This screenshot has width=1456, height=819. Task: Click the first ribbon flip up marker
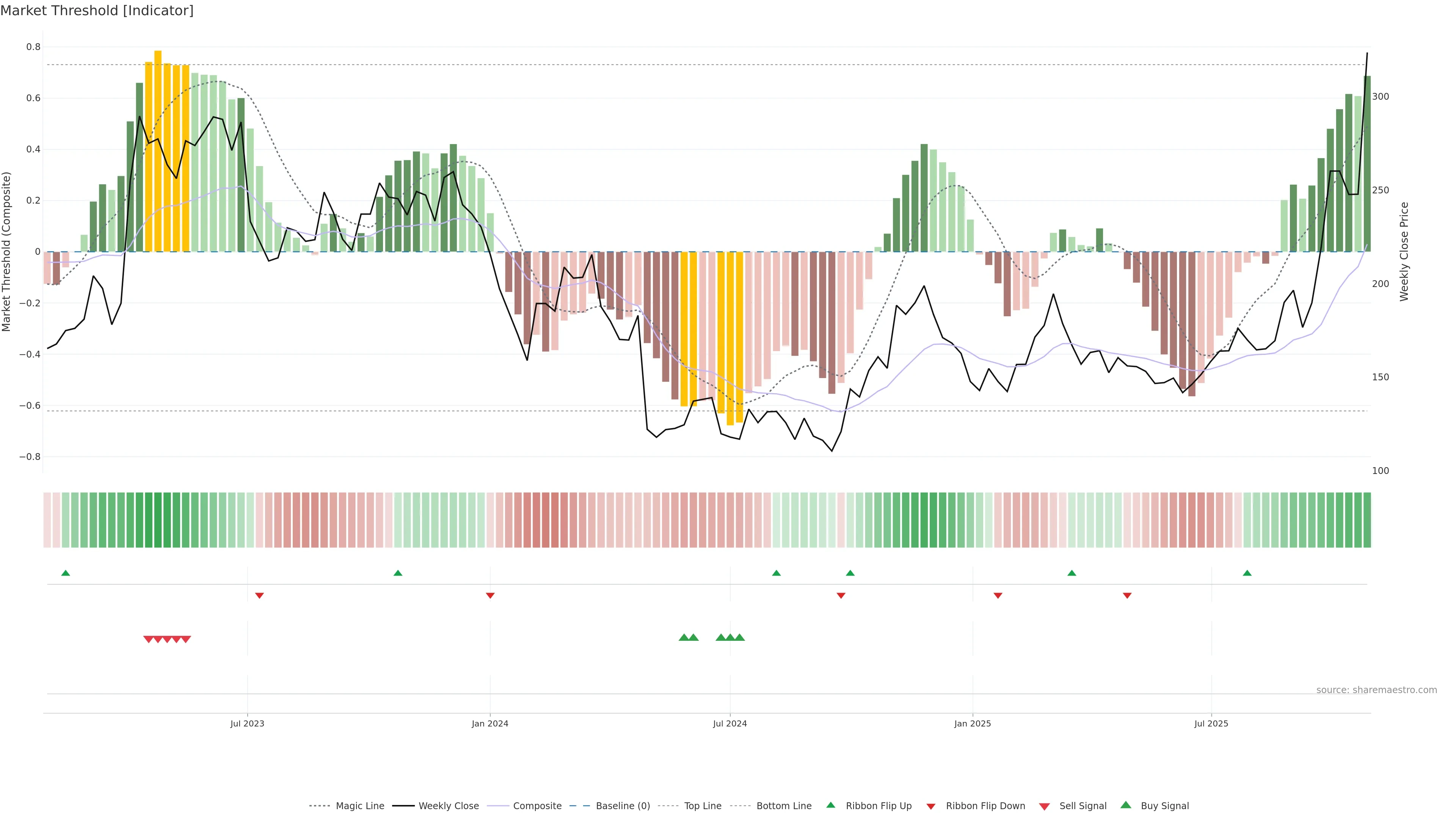pyautogui.click(x=66, y=573)
